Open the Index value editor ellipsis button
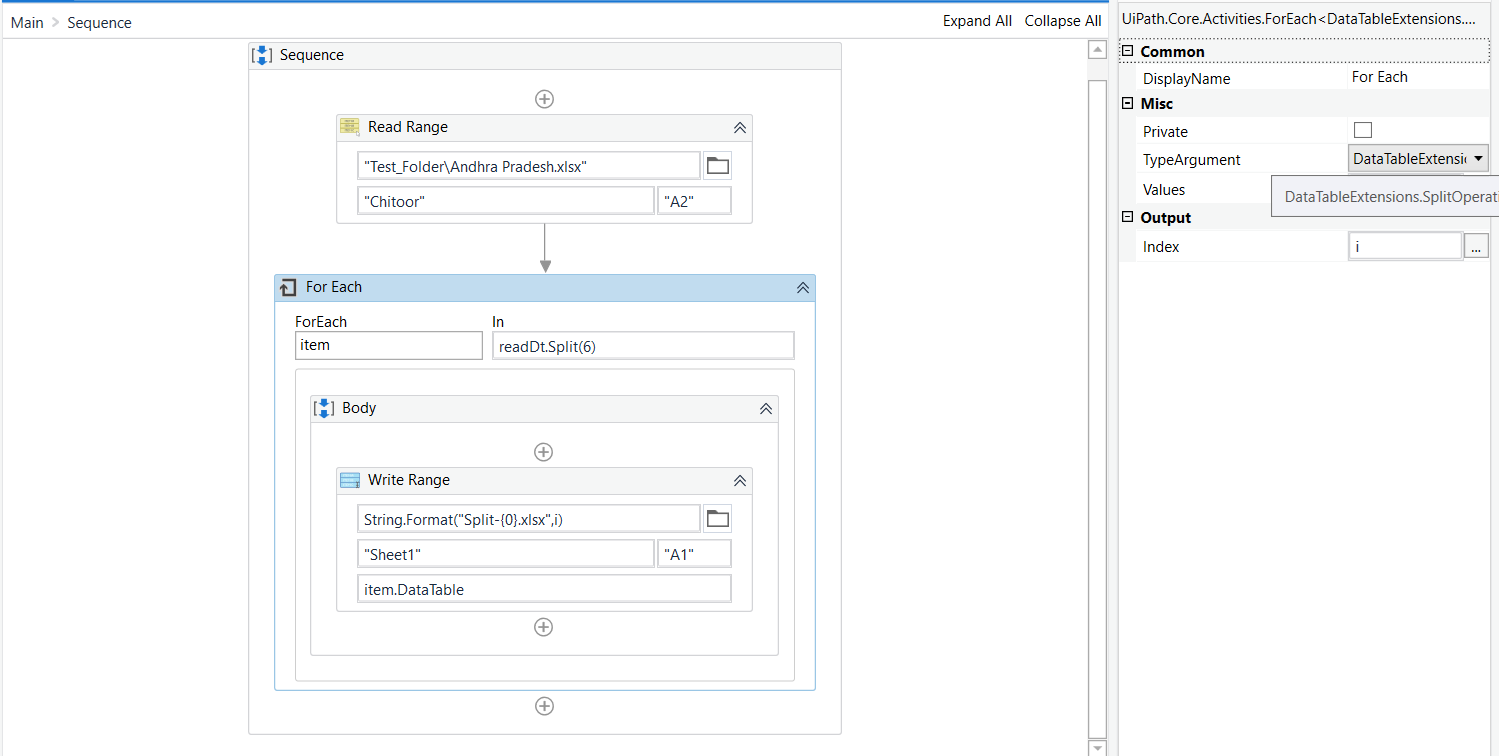Screen dimensions: 1499x756 pyautogui.click(x=1476, y=246)
